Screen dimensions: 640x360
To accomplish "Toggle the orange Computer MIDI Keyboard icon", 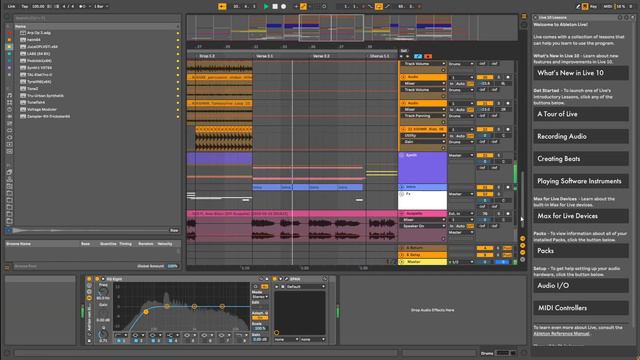I will point(585,7).
